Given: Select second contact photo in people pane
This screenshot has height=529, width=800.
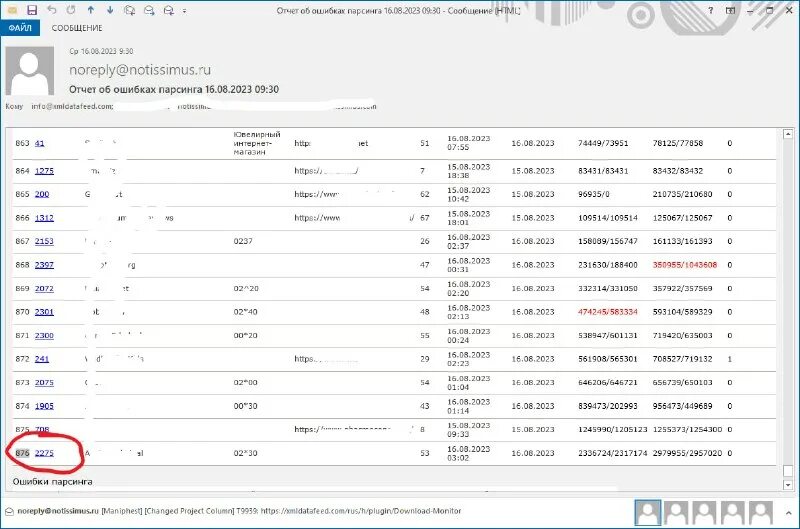Looking at the screenshot, I should click(676, 513).
